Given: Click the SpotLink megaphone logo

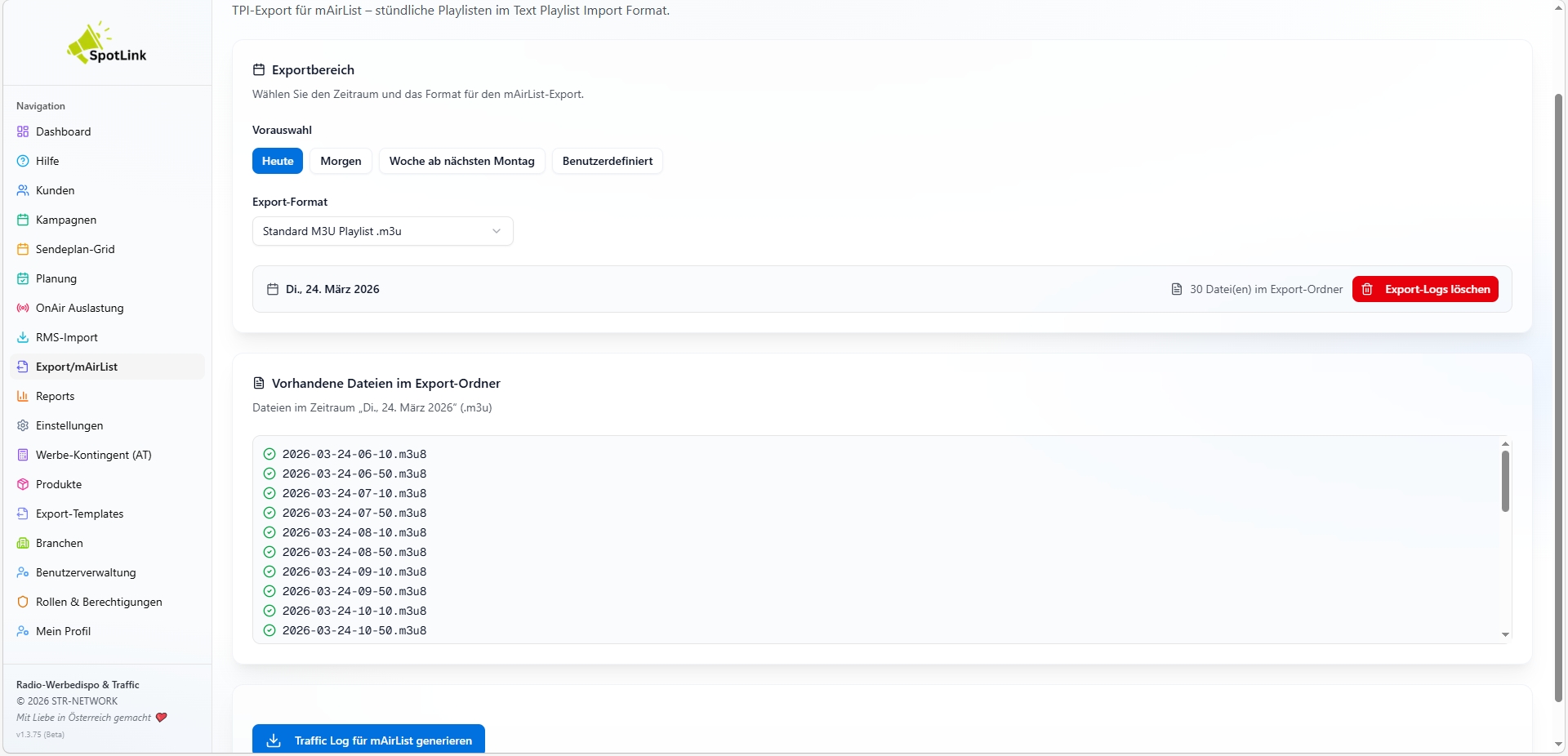Looking at the screenshot, I should click(x=88, y=43).
